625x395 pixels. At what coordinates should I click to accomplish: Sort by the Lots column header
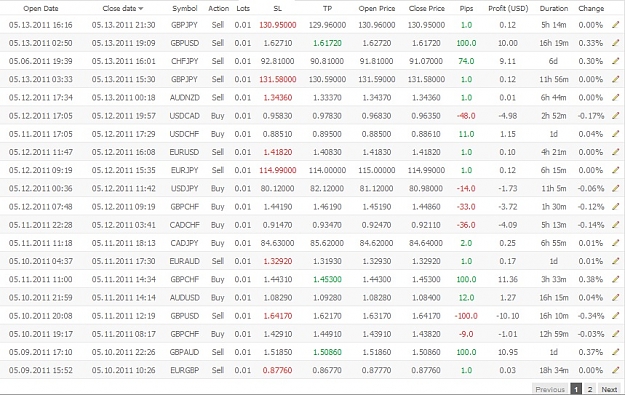coord(243,8)
